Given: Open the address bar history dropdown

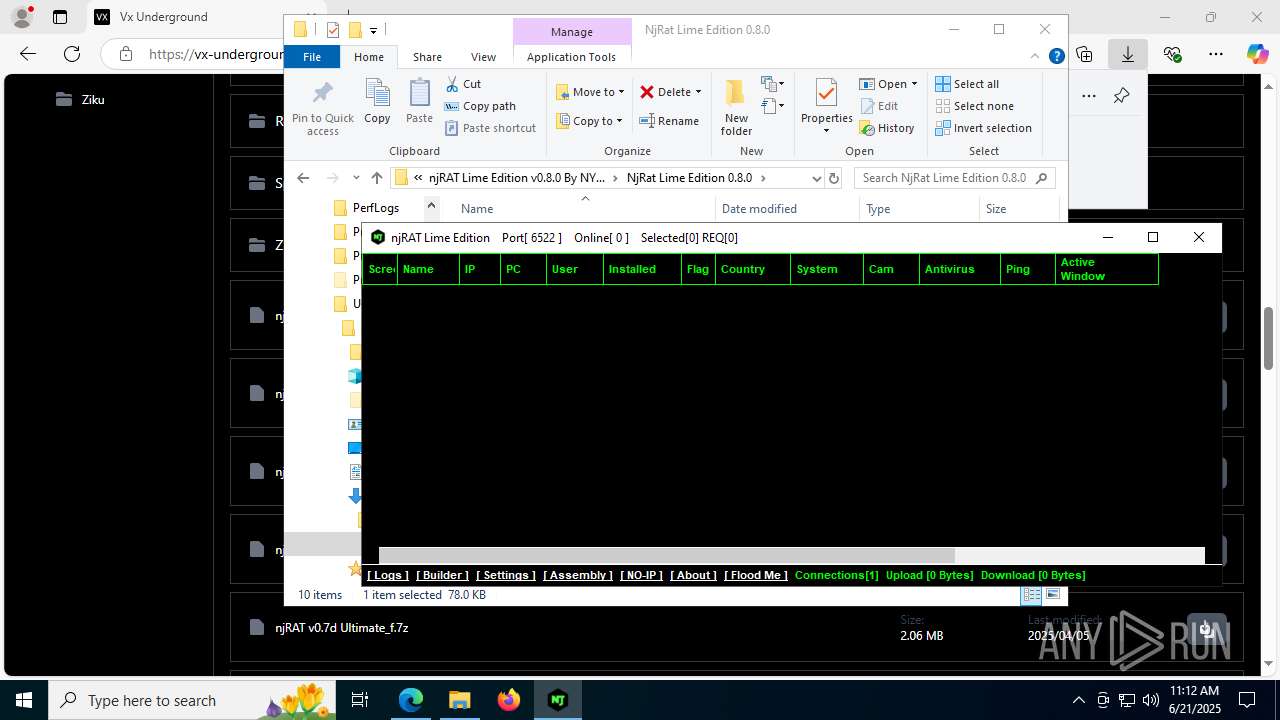Looking at the screenshot, I should coord(815,178).
